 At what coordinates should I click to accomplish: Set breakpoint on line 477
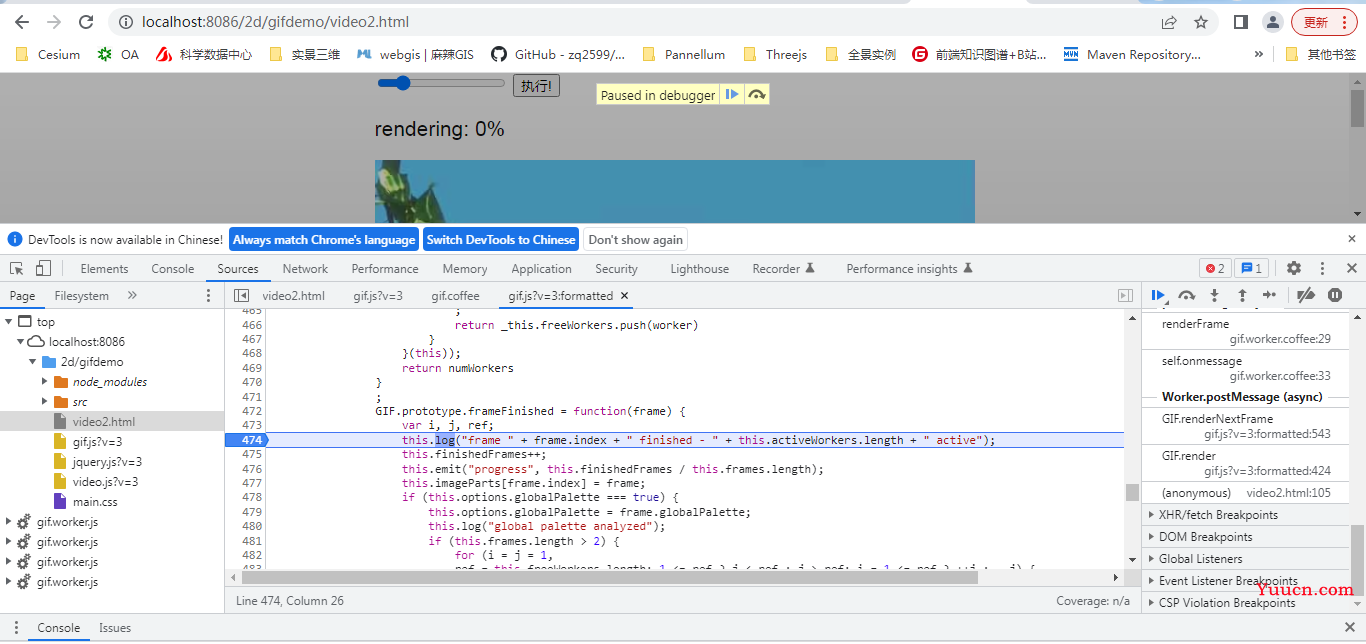[x=251, y=483]
